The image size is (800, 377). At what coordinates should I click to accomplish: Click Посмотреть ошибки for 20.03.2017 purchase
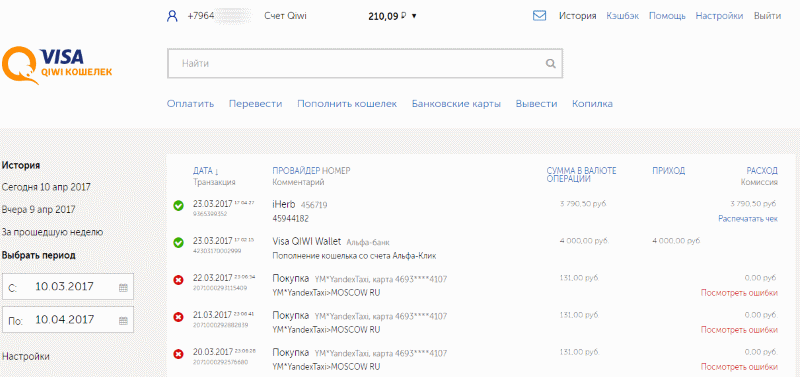click(x=739, y=367)
